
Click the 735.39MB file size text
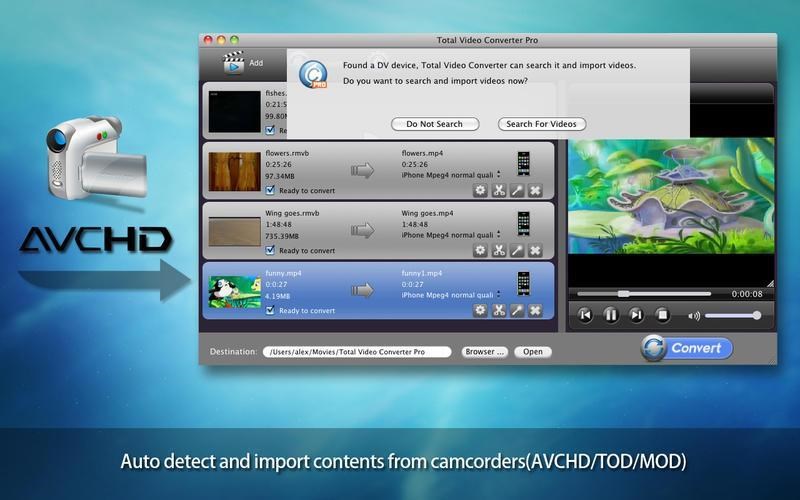[x=282, y=236]
